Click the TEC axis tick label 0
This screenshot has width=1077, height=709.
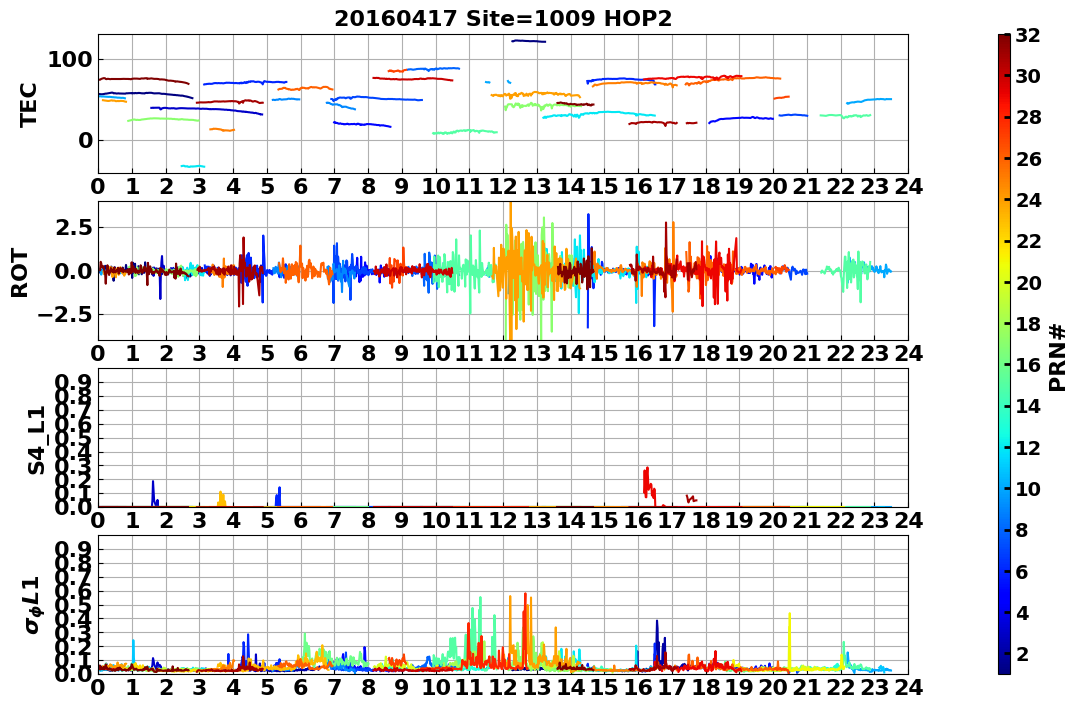(x=85, y=141)
